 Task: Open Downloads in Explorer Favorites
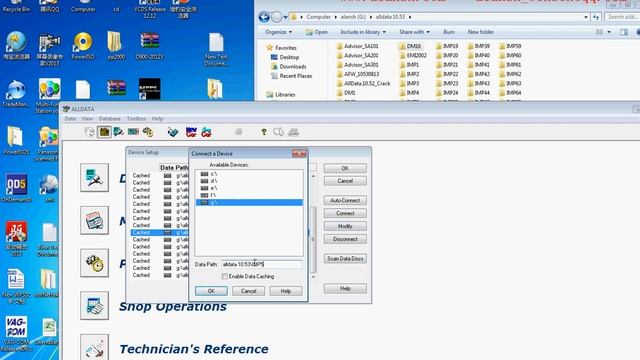point(289,67)
